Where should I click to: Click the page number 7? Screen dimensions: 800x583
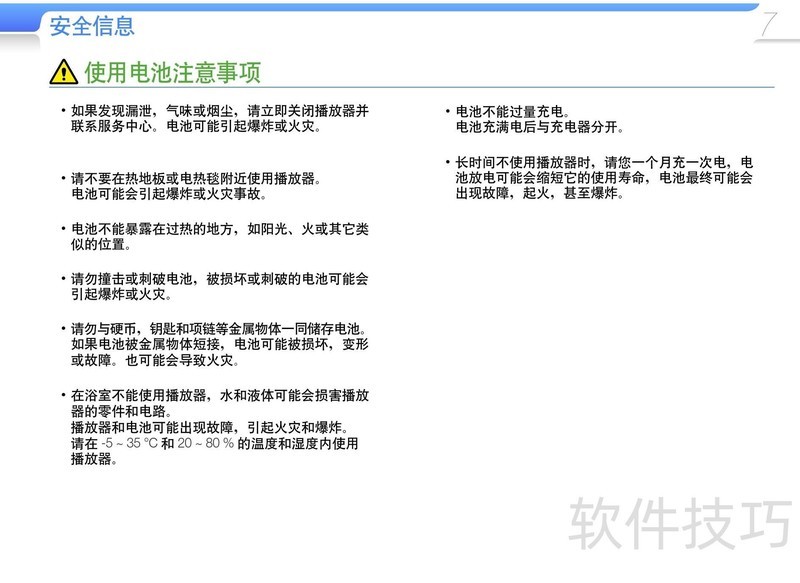click(770, 26)
